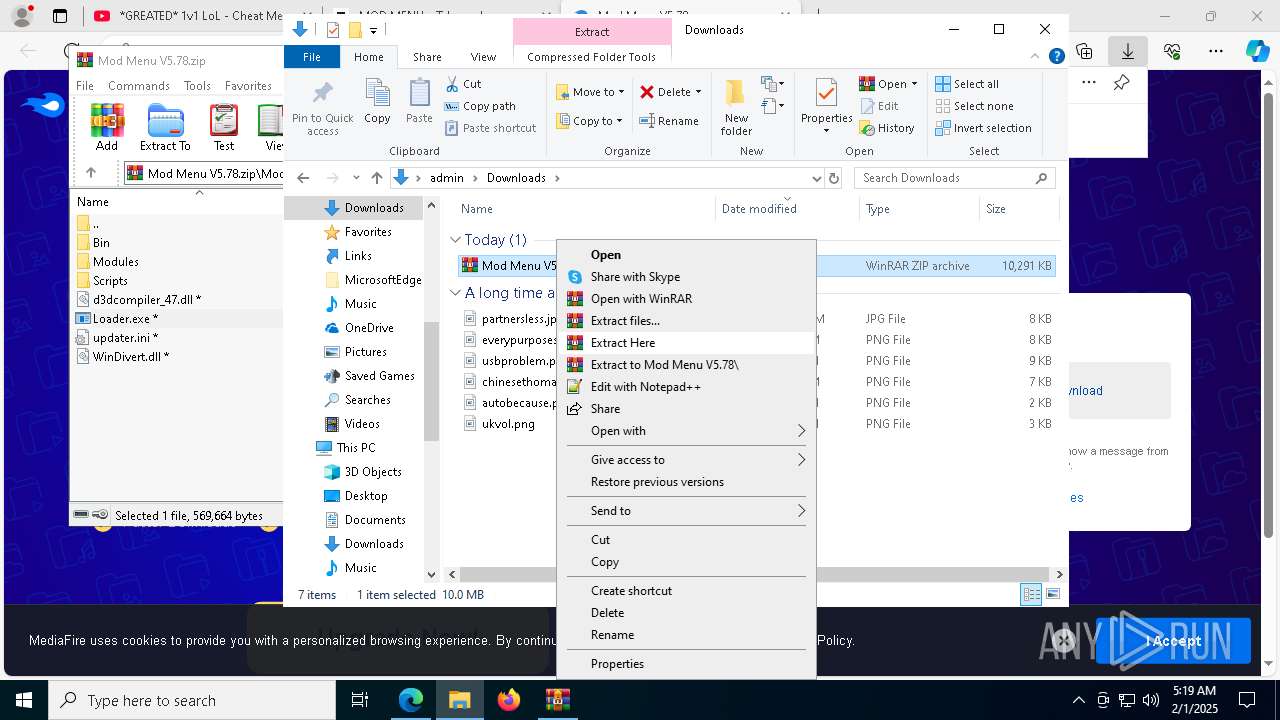Click the WinRAR Add toolbar icon
Screen dimensions: 1280x720
coord(107,128)
